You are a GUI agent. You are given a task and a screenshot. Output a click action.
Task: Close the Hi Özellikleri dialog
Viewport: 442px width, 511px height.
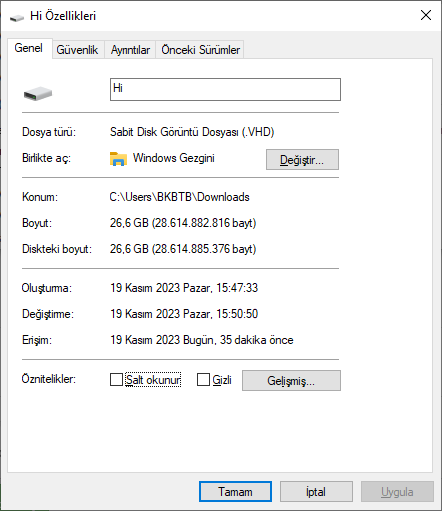[426, 15]
